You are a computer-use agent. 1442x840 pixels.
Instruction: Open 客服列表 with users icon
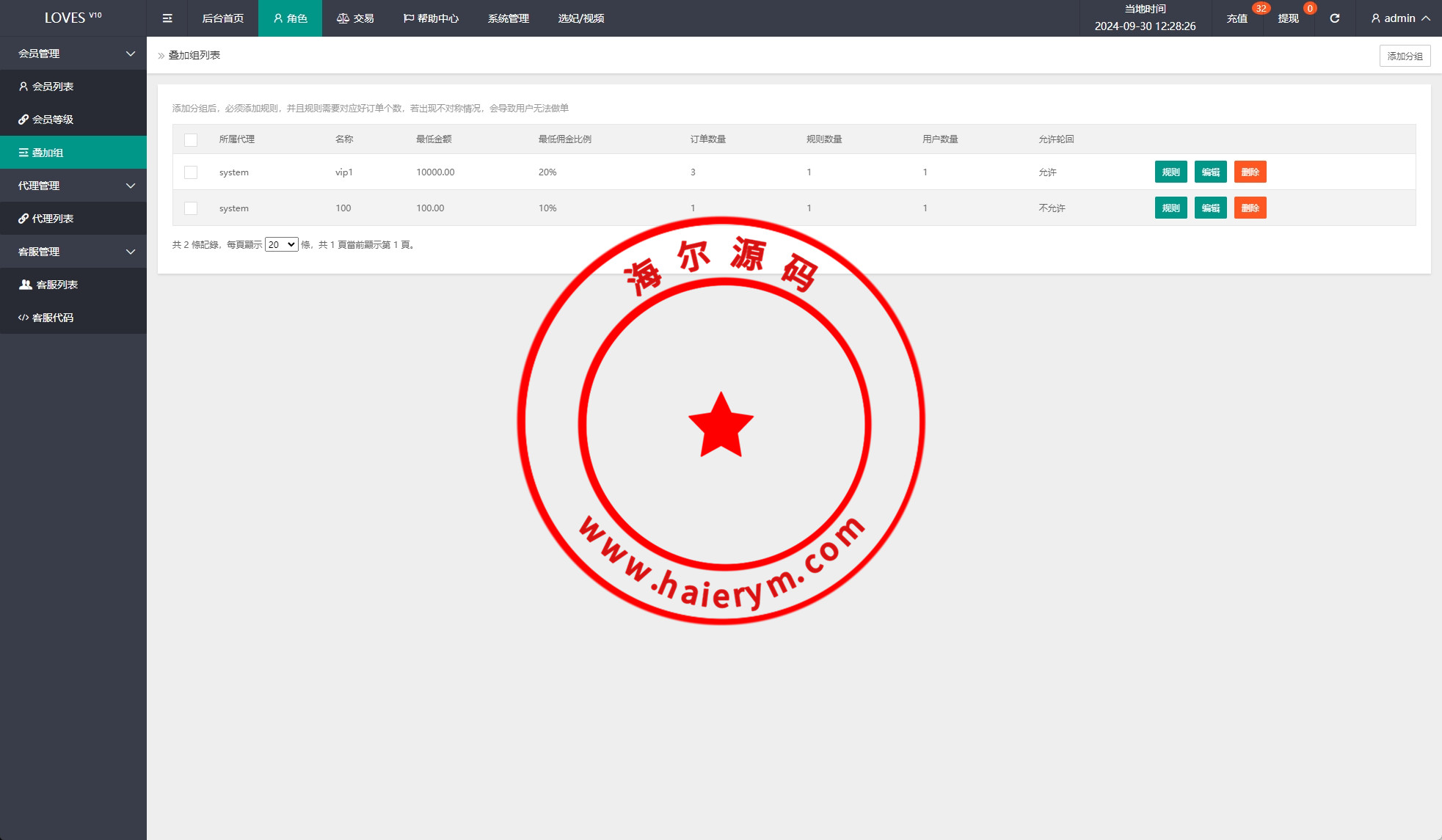57,285
